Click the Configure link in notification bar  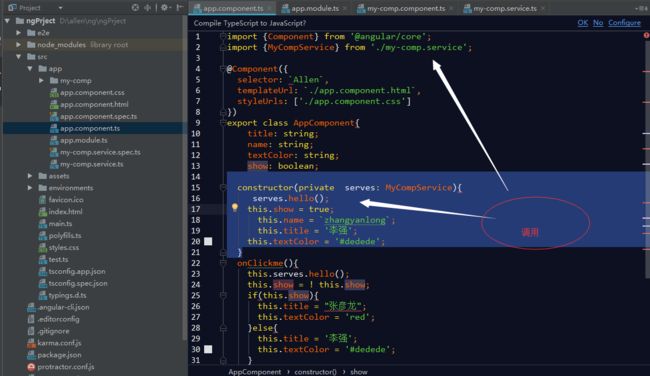624,23
